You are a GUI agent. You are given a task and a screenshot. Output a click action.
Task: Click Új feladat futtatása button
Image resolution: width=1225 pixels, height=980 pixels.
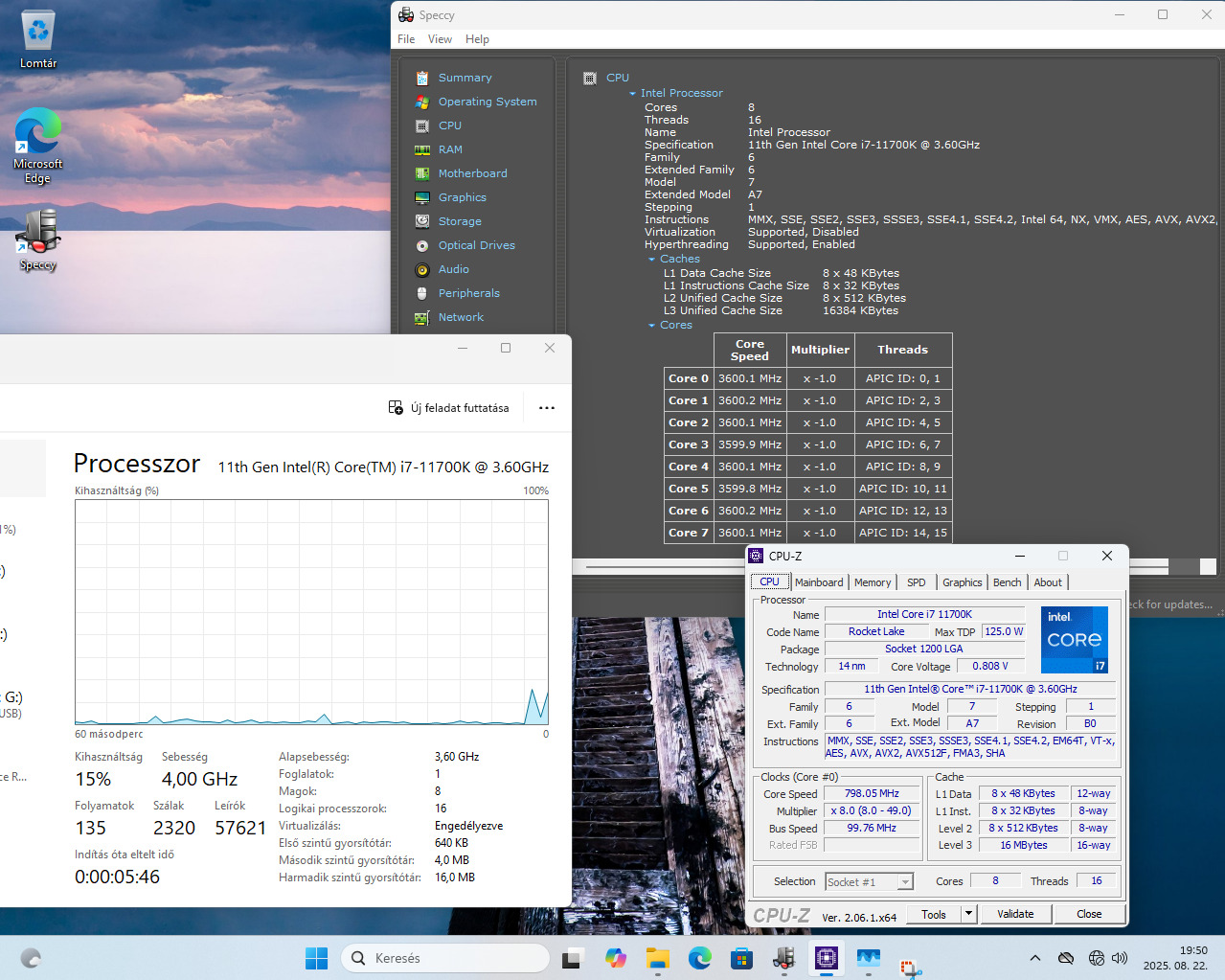(448, 408)
